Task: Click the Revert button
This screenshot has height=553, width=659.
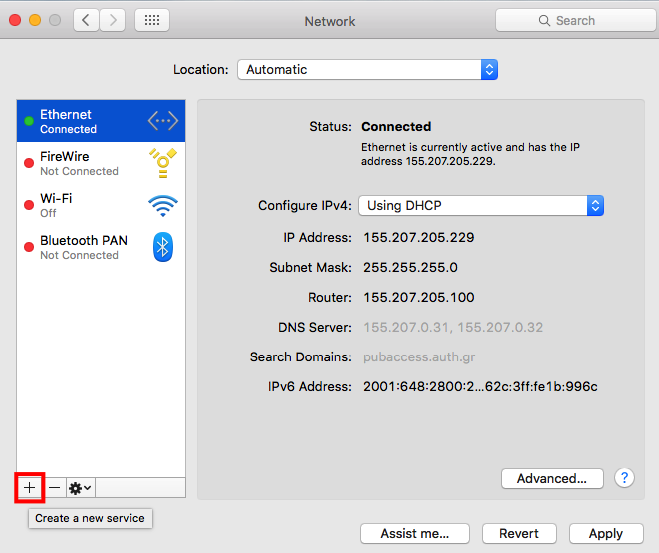Action: [519, 533]
